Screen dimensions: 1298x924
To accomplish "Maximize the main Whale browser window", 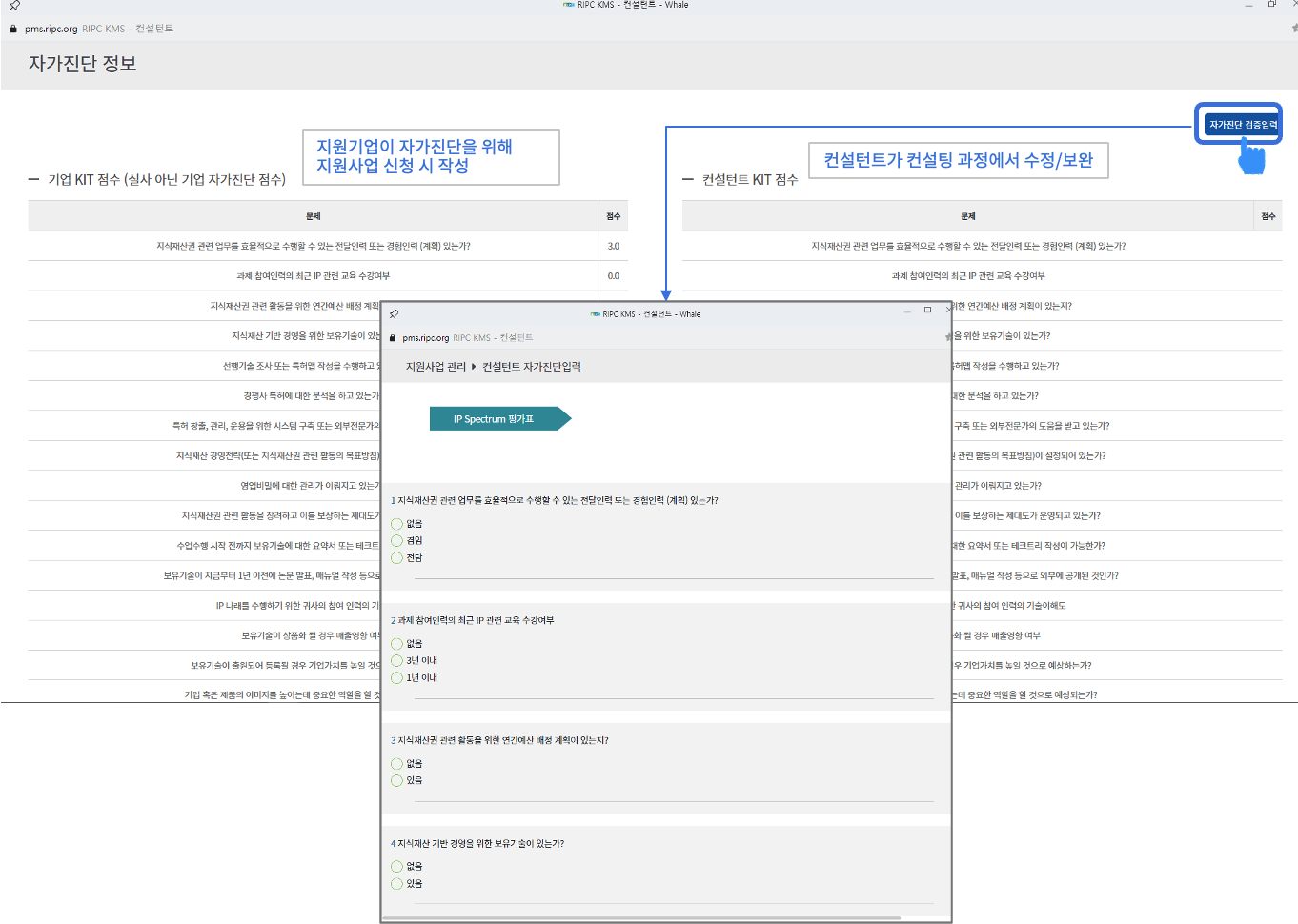I will 1271,5.
